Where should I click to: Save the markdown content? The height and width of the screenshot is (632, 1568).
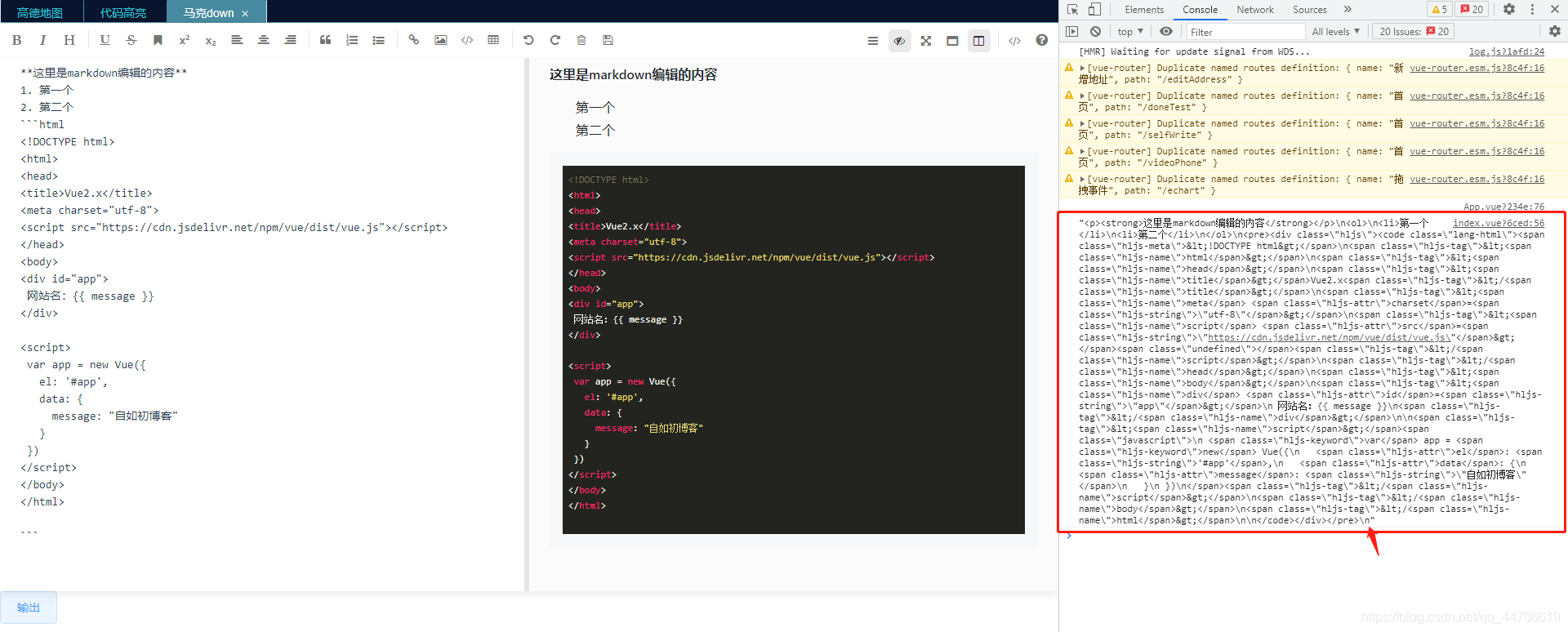tap(608, 40)
